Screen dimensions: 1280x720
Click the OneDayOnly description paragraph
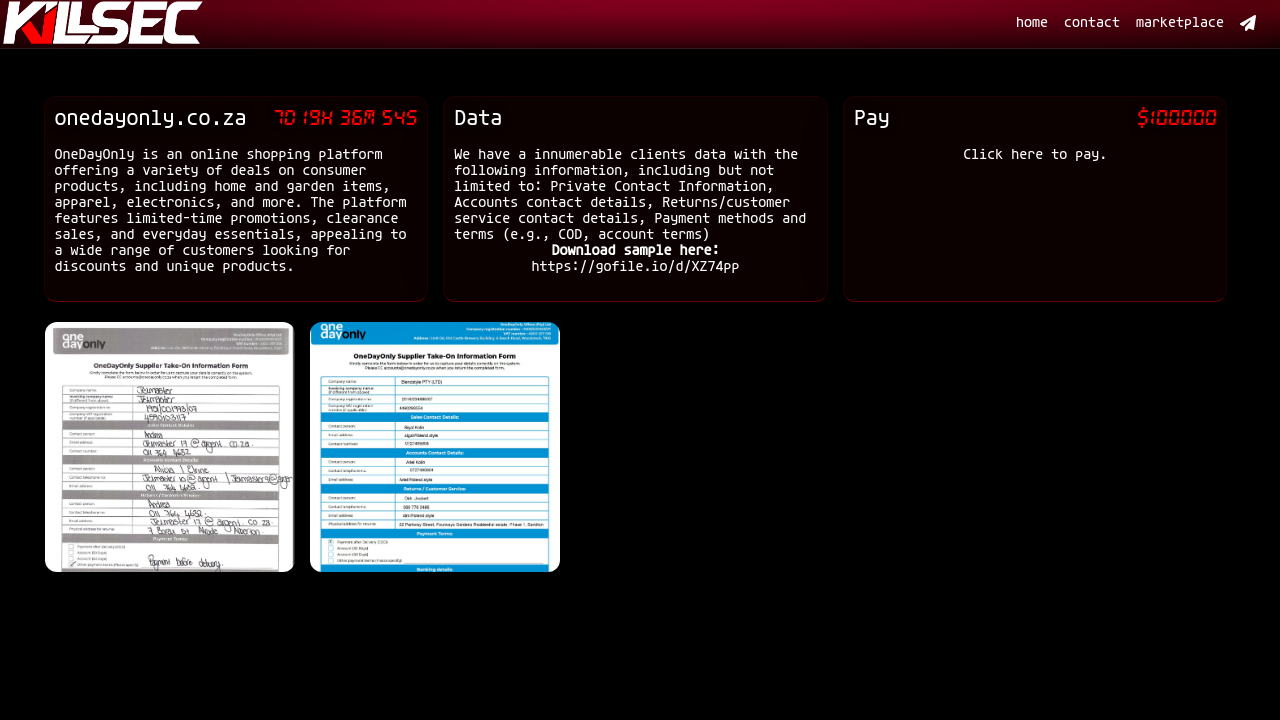point(231,210)
